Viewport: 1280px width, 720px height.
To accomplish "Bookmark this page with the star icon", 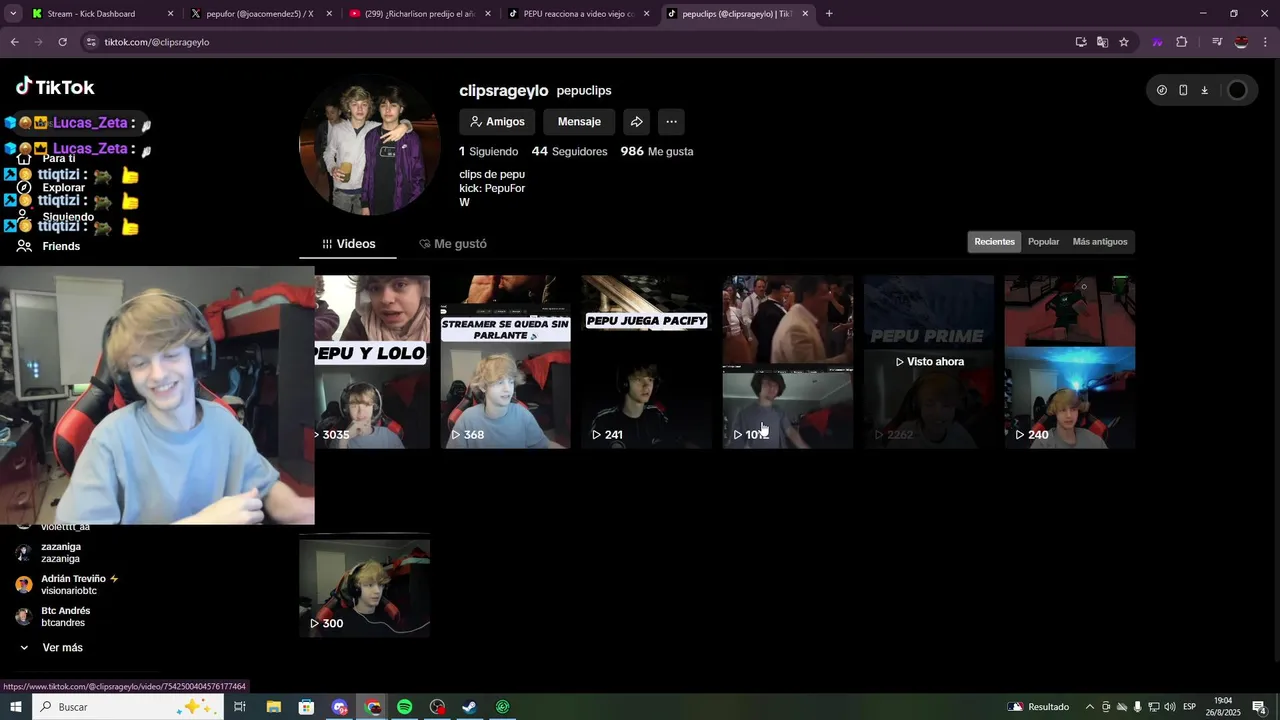I will (1124, 42).
